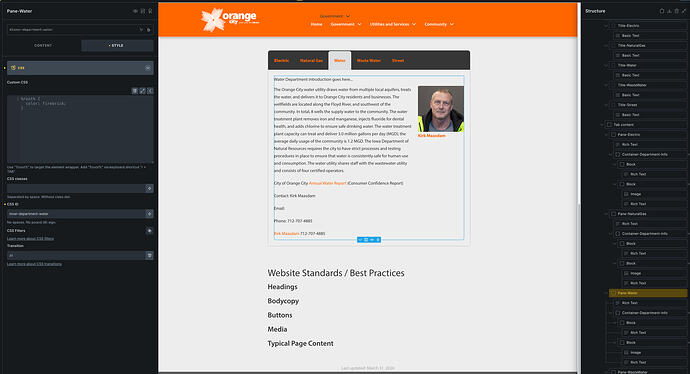690x374 pixels.
Task: Open the Home menu item
Action: click(x=316, y=24)
